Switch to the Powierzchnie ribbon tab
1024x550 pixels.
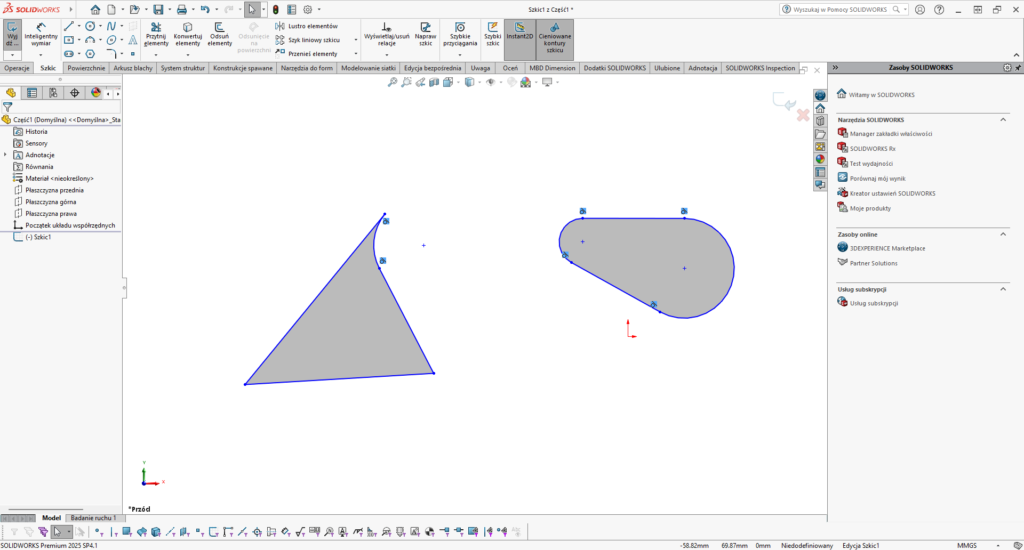point(86,68)
